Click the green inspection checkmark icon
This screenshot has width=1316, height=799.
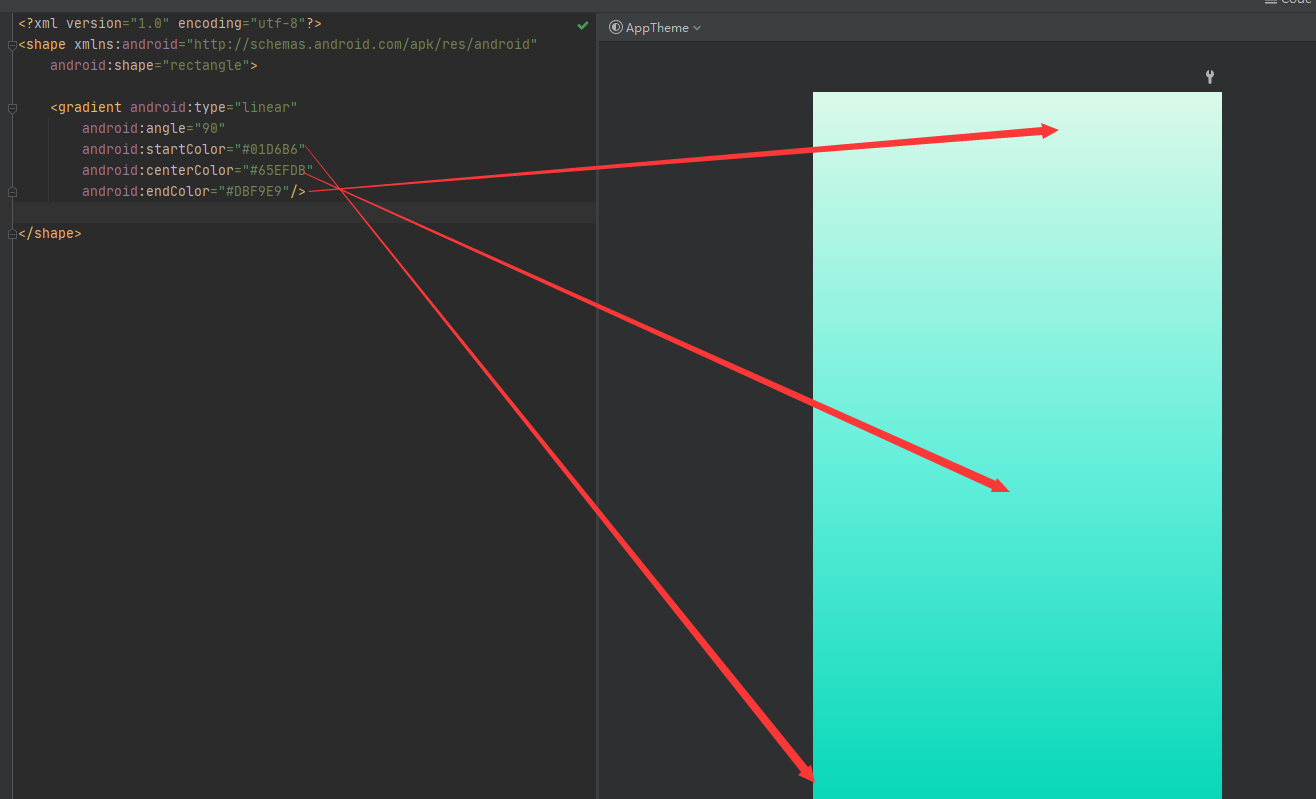coord(583,24)
